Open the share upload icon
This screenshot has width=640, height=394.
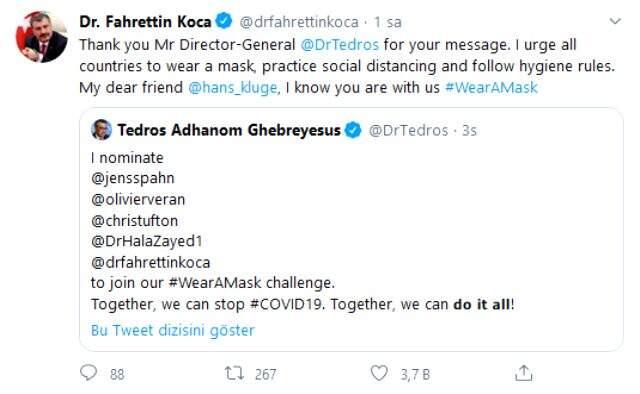click(524, 373)
